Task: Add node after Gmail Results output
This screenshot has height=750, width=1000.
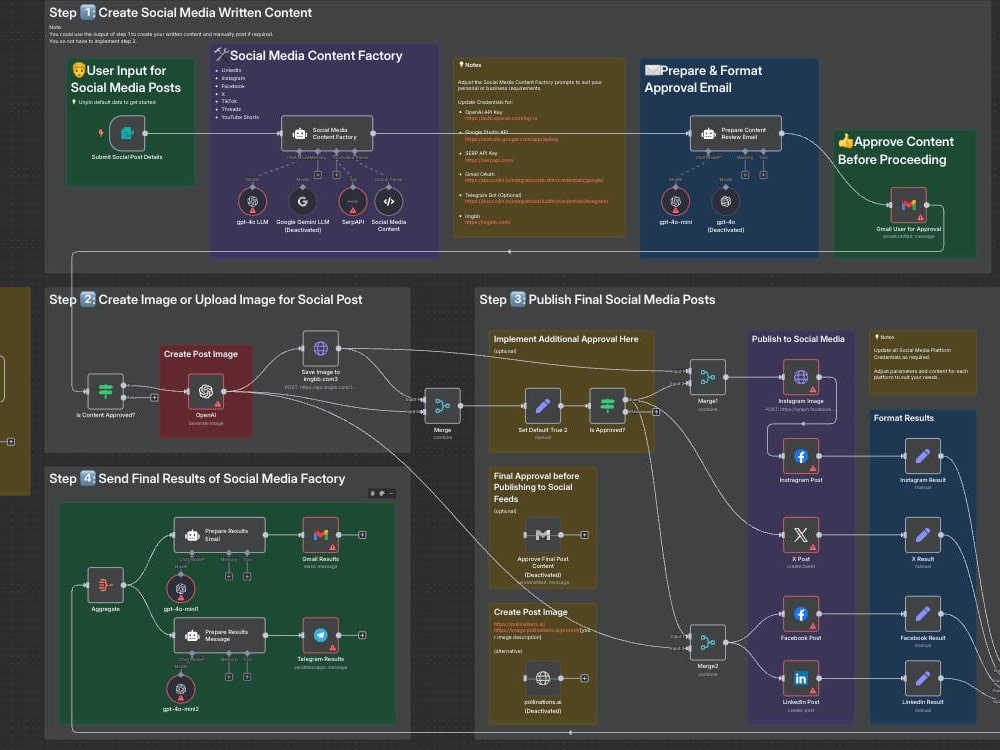Action: [x=362, y=534]
